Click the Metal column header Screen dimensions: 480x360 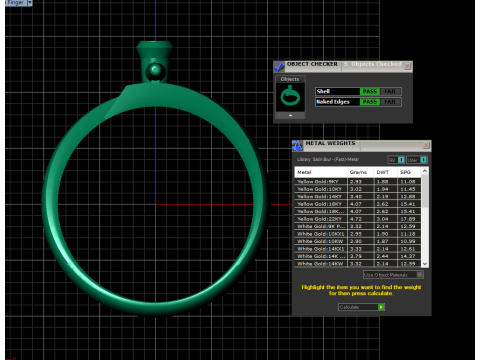coord(321,172)
